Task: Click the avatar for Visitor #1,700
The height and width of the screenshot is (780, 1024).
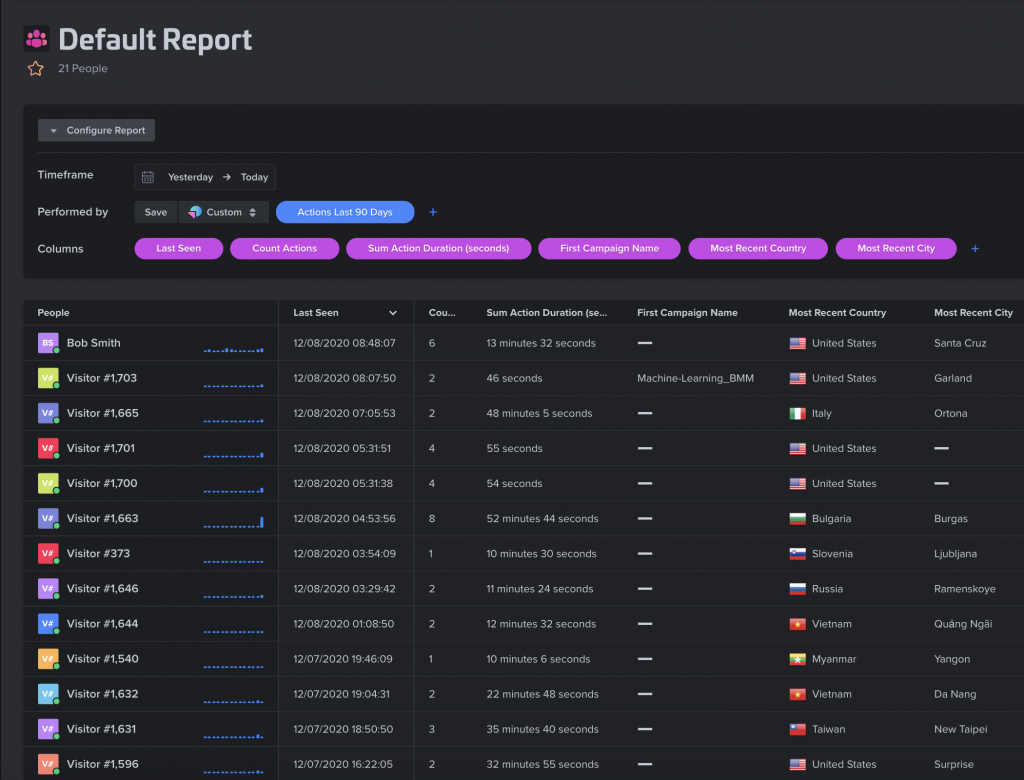Action: (x=48, y=483)
